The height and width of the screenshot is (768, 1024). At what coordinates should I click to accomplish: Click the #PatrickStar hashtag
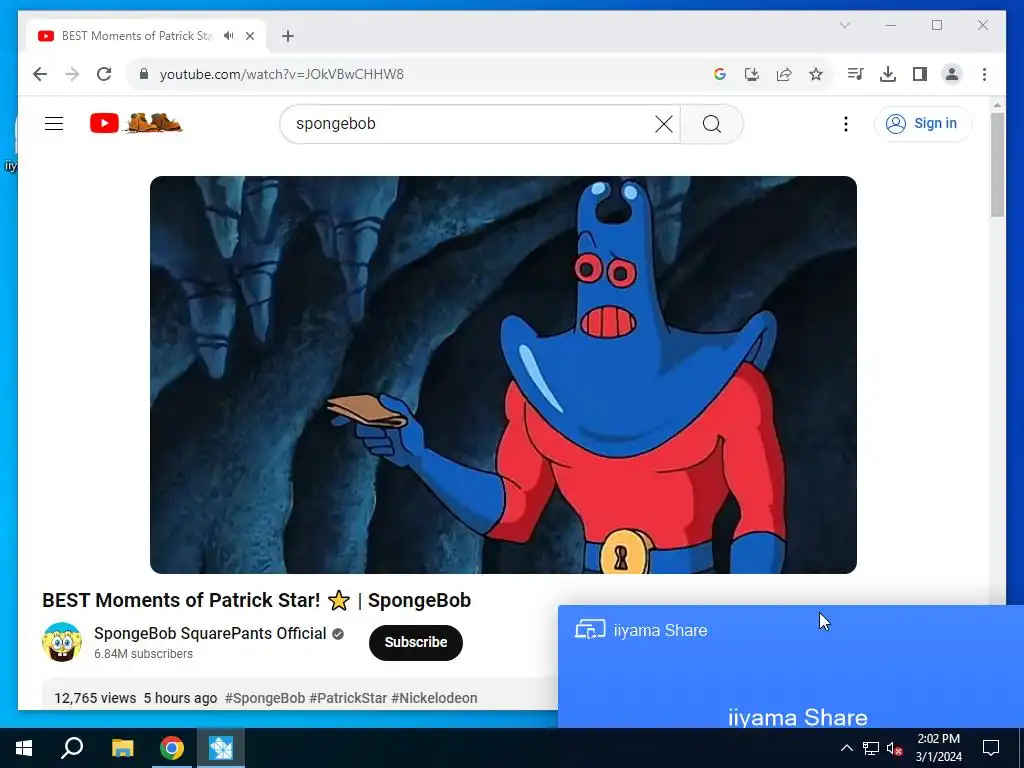coord(348,698)
